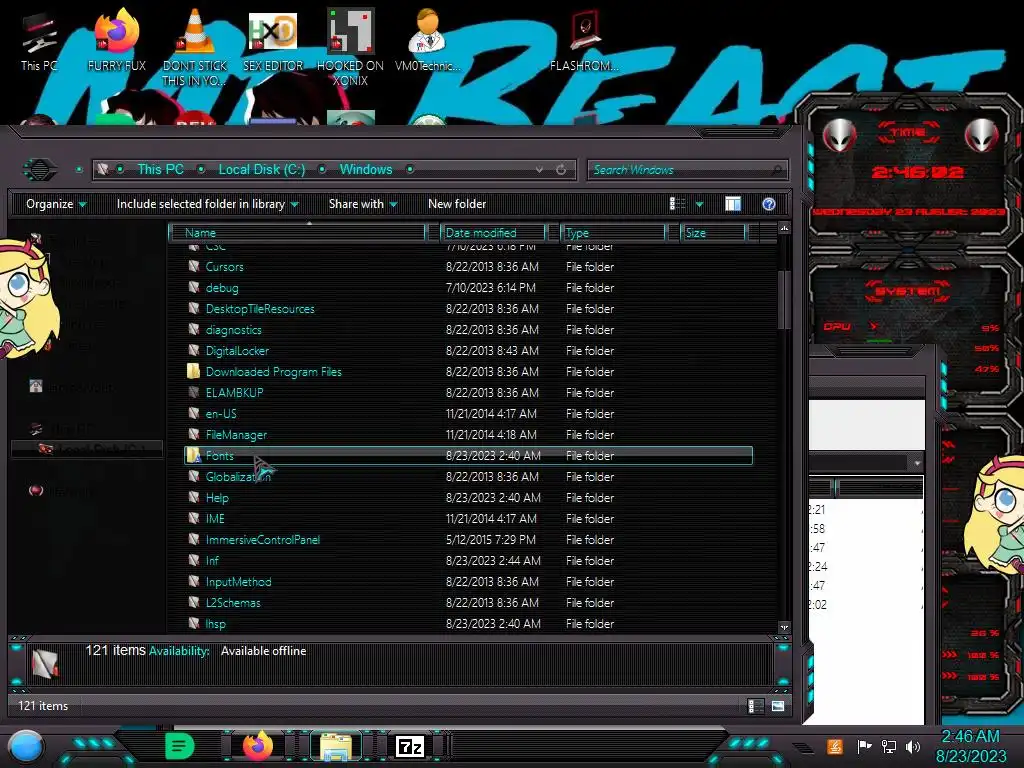Open 7-Zip from the taskbar
Viewport: 1024px width, 768px height.
click(x=410, y=746)
